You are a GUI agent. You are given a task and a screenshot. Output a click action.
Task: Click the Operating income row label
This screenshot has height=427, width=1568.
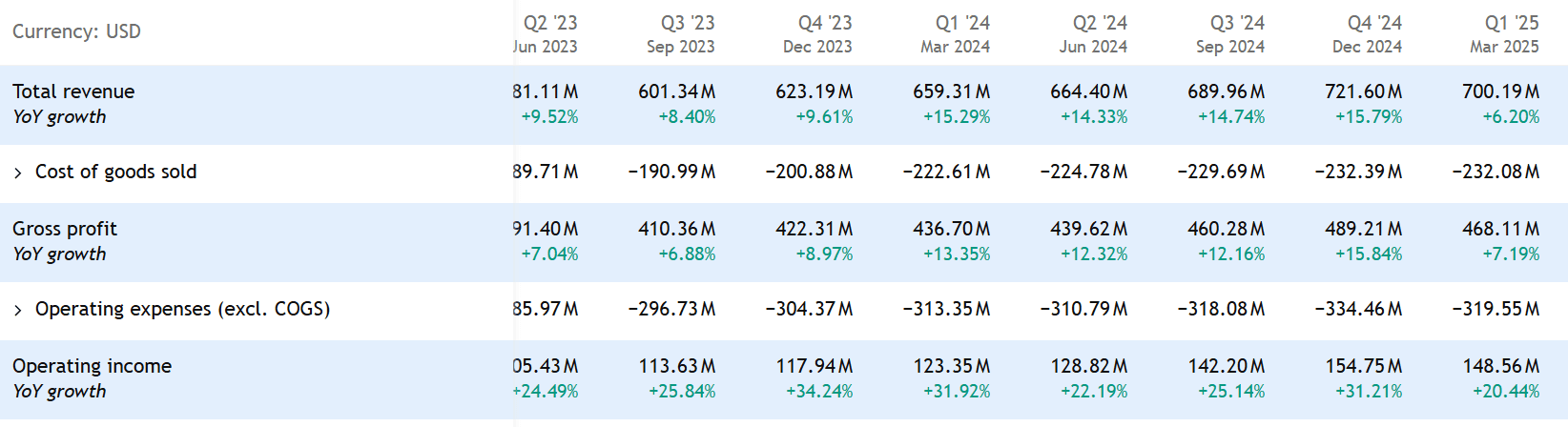[92, 366]
